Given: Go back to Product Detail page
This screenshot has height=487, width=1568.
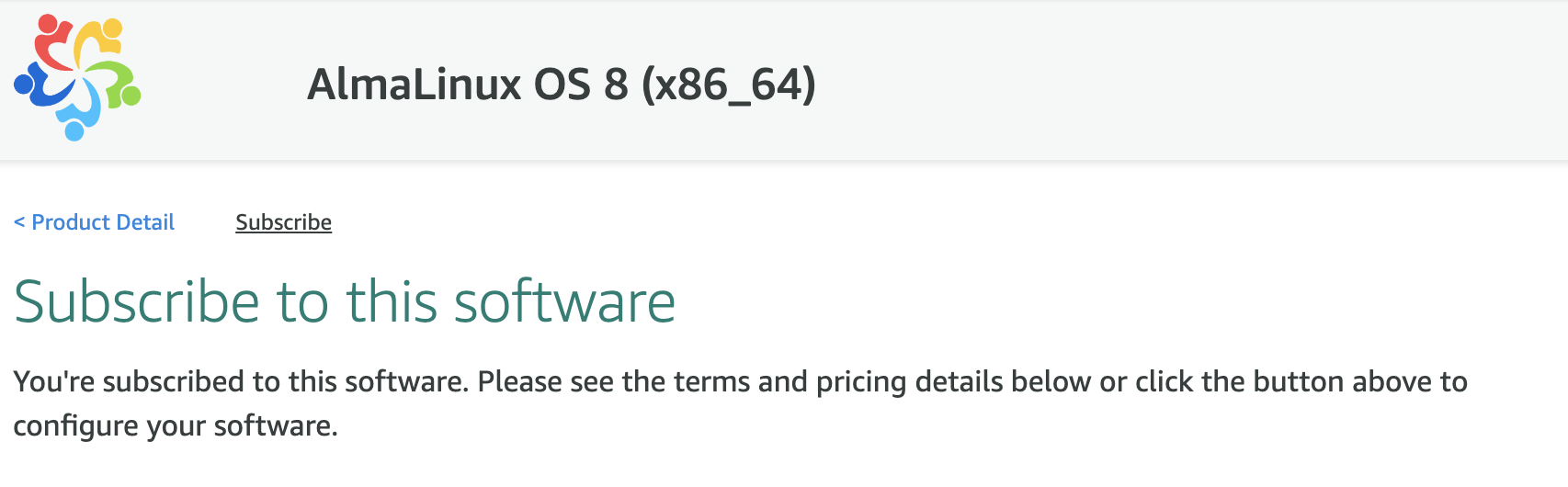Looking at the screenshot, I should pos(103,222).
